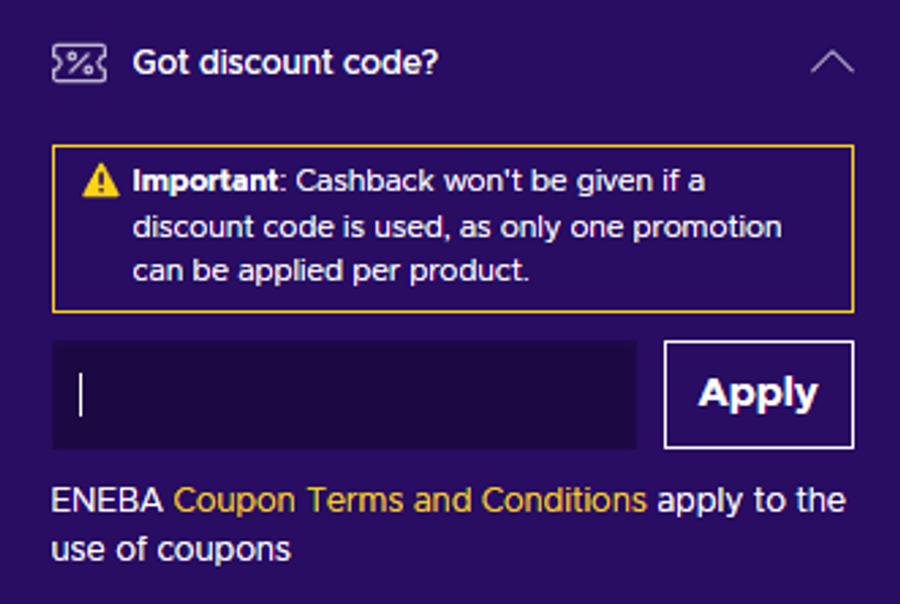Click the "use of coupons" text
900x604 pixels.
click(171, 548)
